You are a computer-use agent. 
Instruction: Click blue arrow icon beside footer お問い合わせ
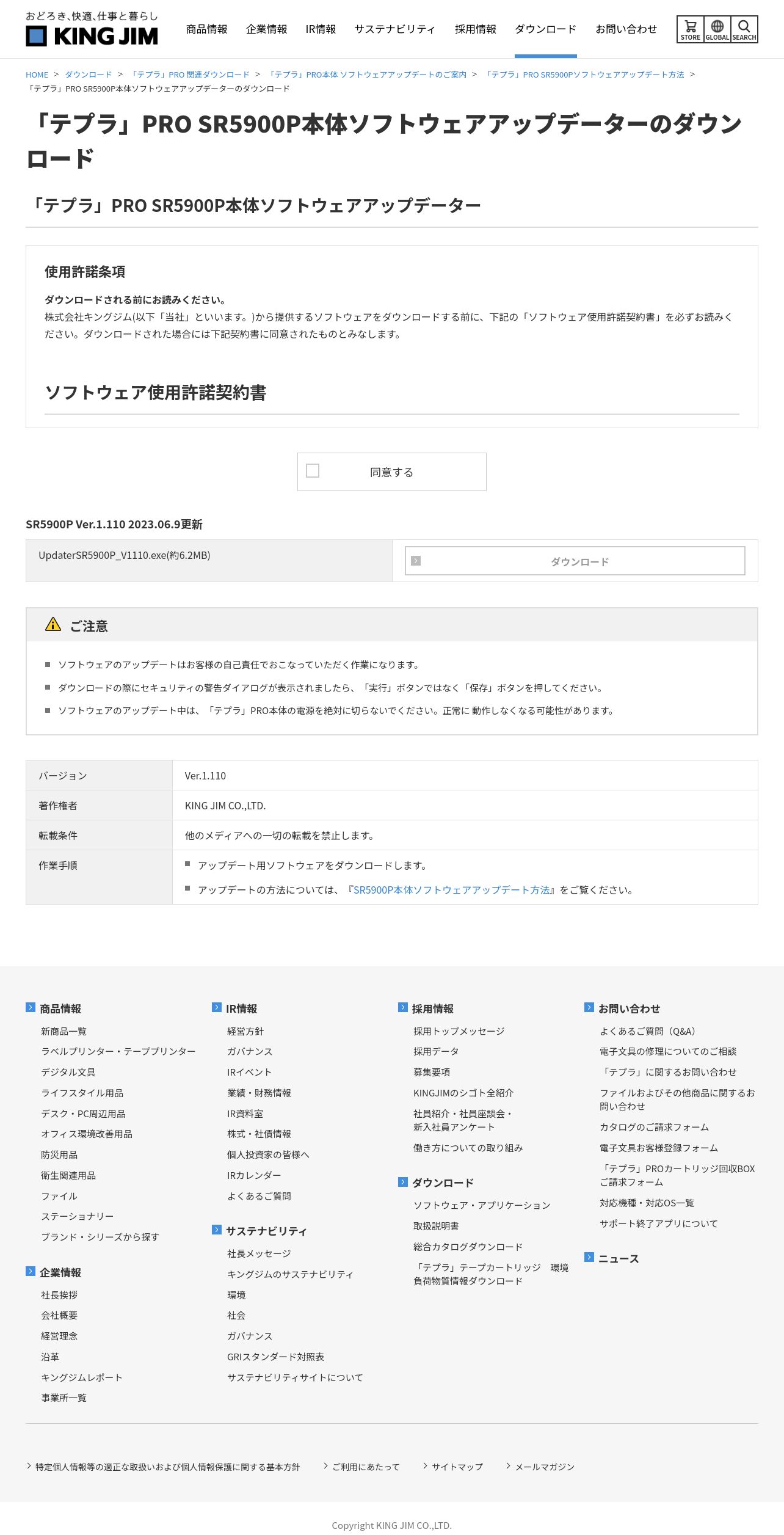coord(589,1007)
